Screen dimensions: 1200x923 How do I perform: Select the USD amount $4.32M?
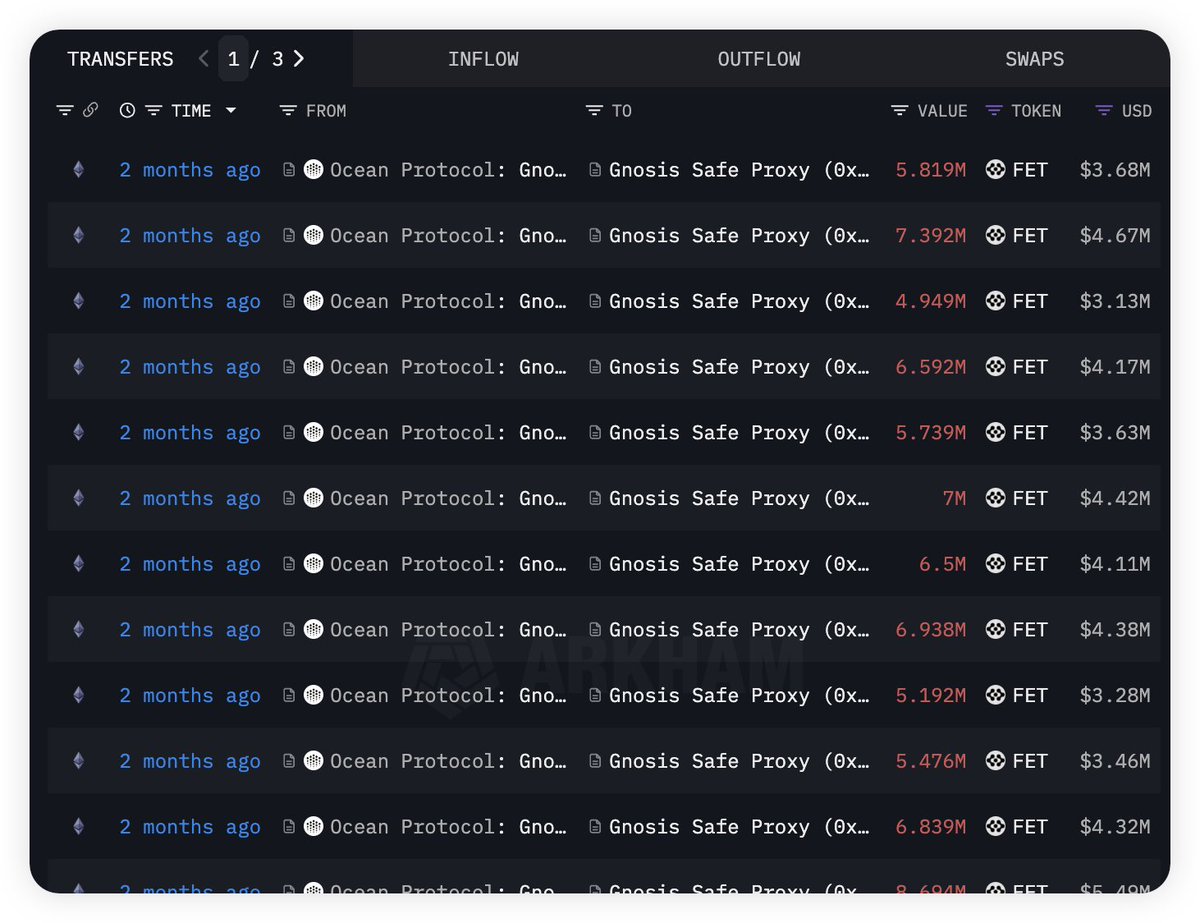click(1115, 827)
